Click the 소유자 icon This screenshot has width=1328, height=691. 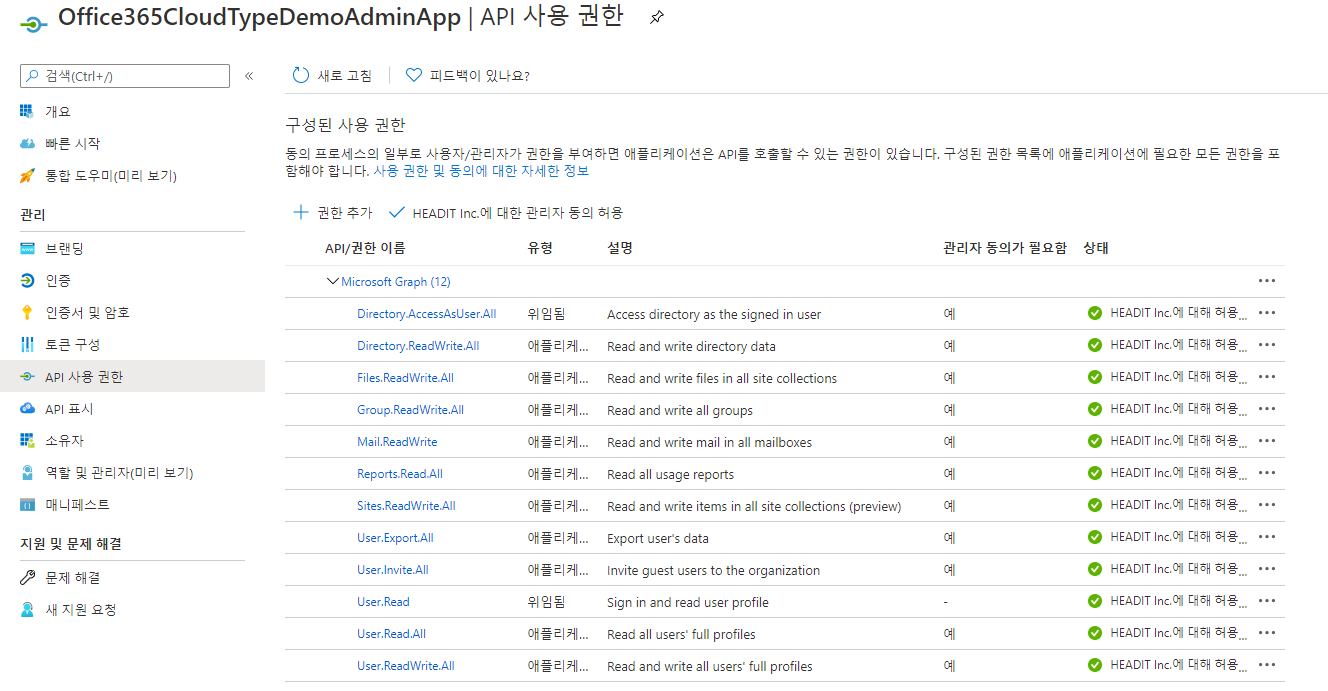[27, 440]
